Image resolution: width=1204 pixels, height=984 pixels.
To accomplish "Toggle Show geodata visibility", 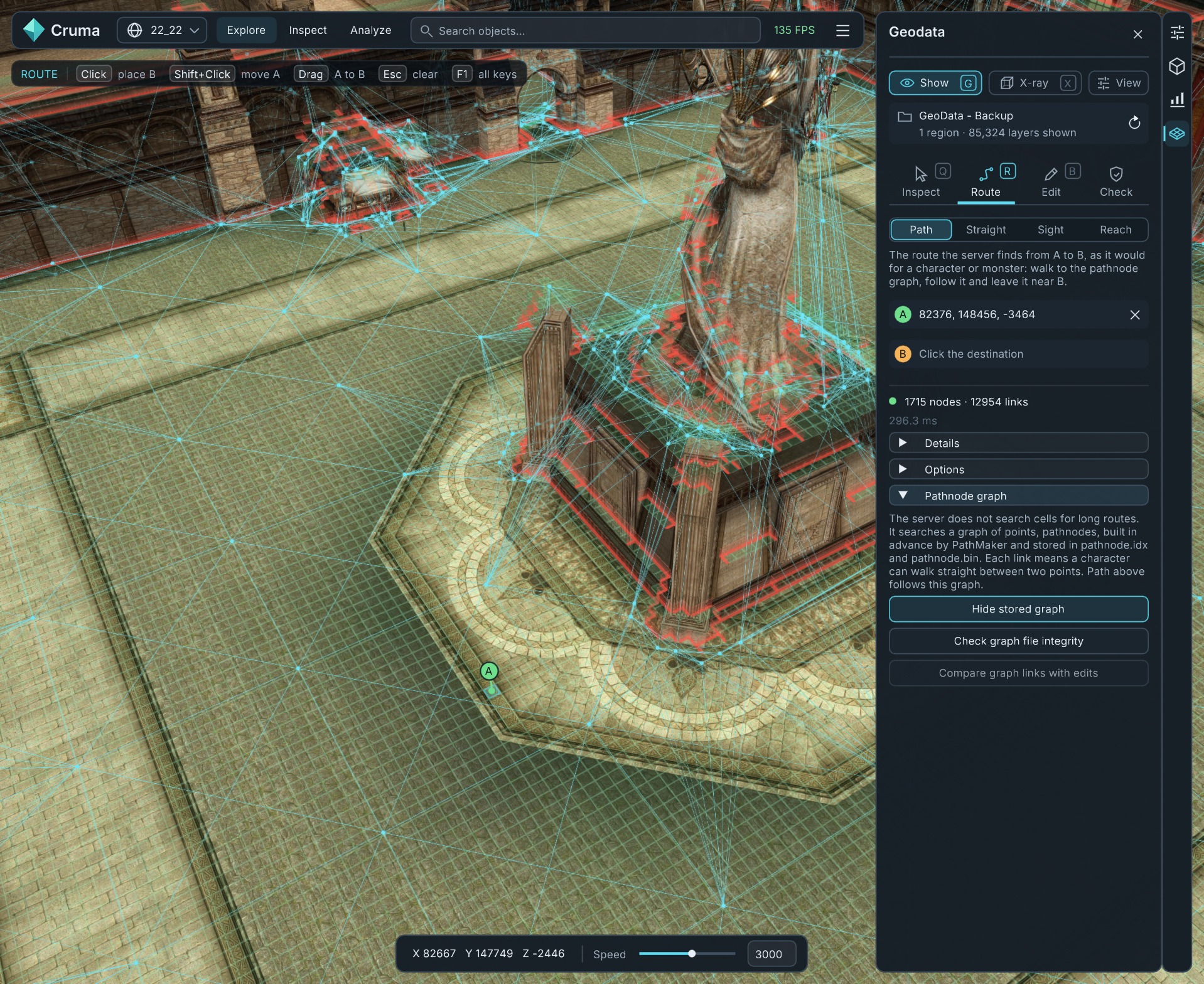I will tap(935, 83).
